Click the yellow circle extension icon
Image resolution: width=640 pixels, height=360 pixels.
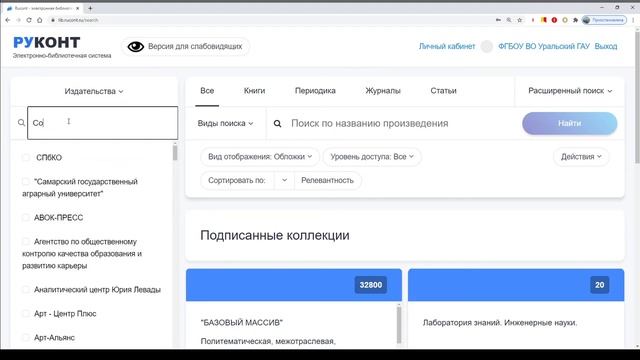565,20
